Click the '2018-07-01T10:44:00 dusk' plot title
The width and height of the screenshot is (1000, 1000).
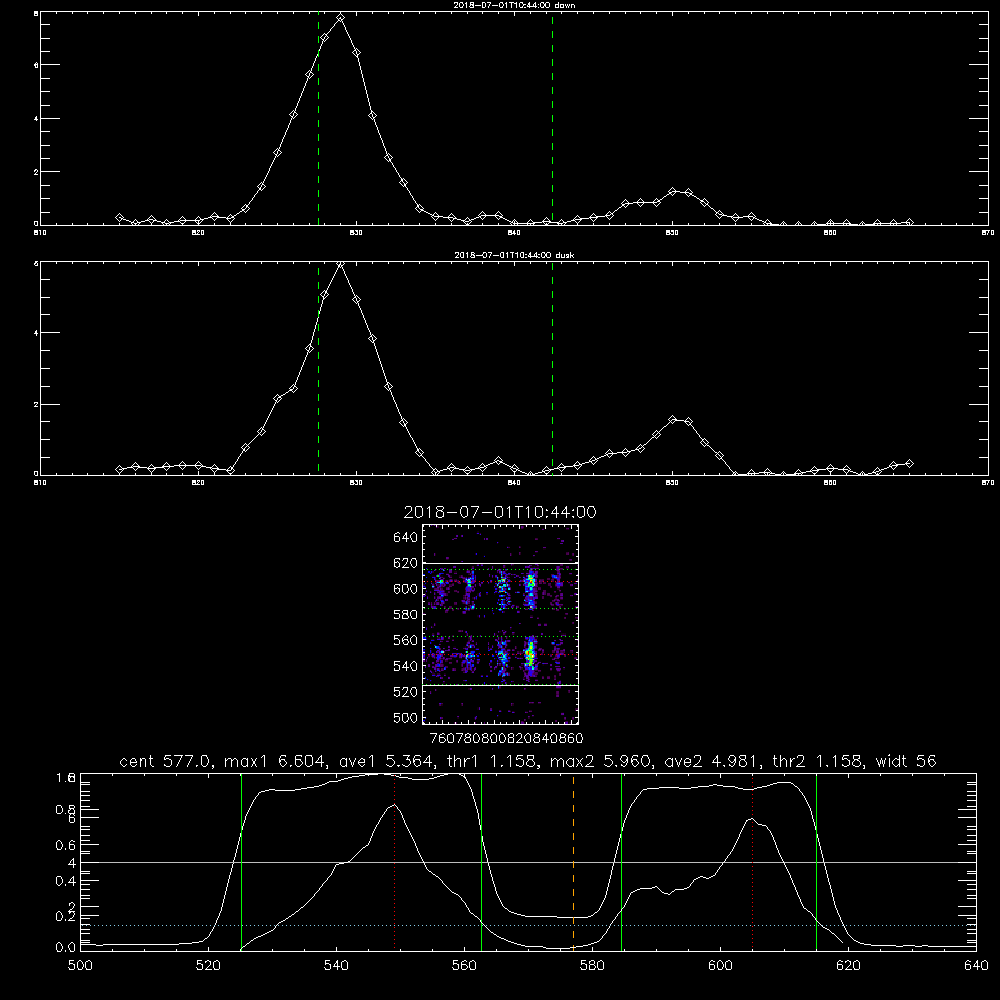click(514, 255)
